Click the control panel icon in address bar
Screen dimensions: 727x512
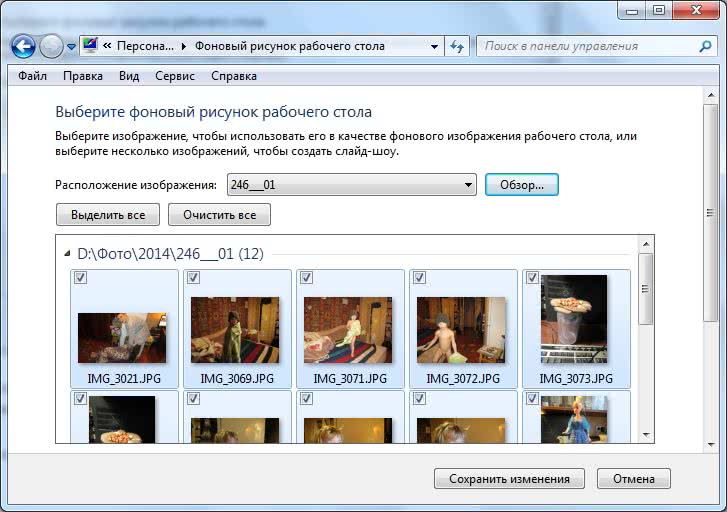pyautogui.click(x=90, y=45)
